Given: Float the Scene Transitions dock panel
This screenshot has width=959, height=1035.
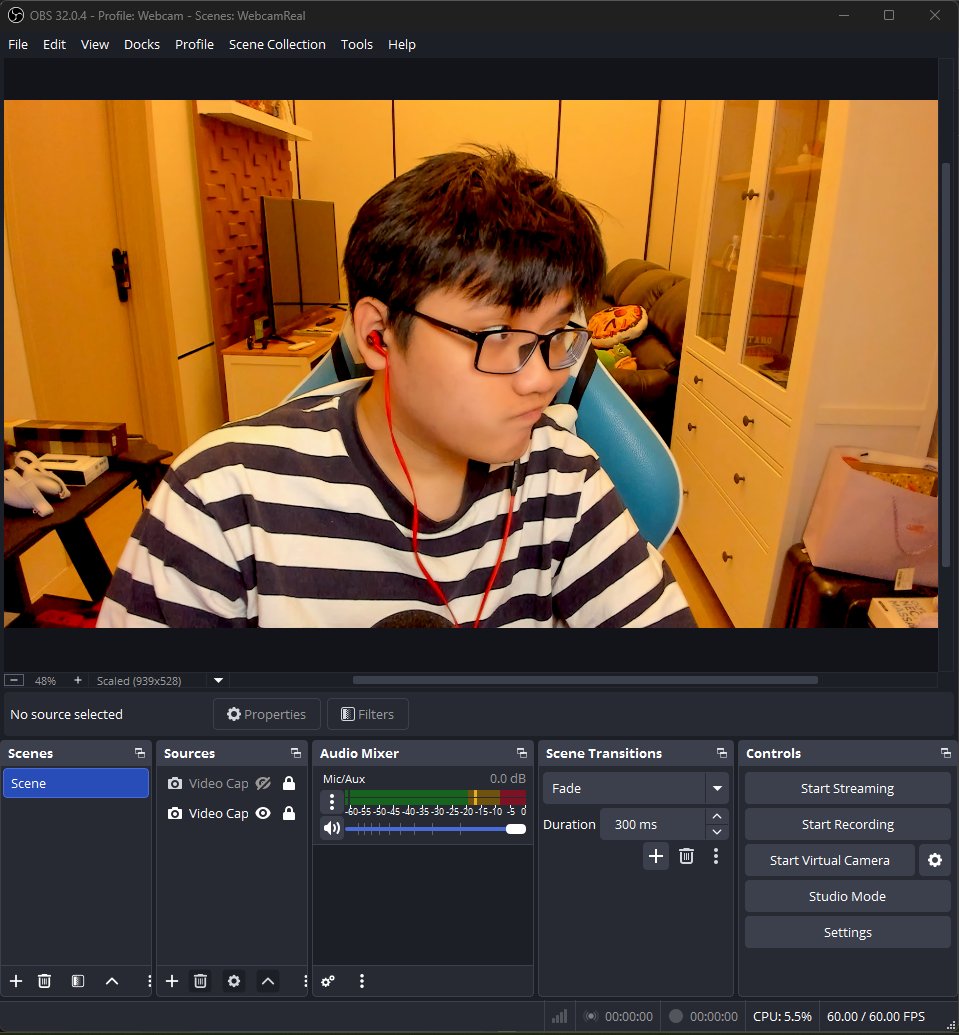Looking at the screenshot, I should 721,753.
